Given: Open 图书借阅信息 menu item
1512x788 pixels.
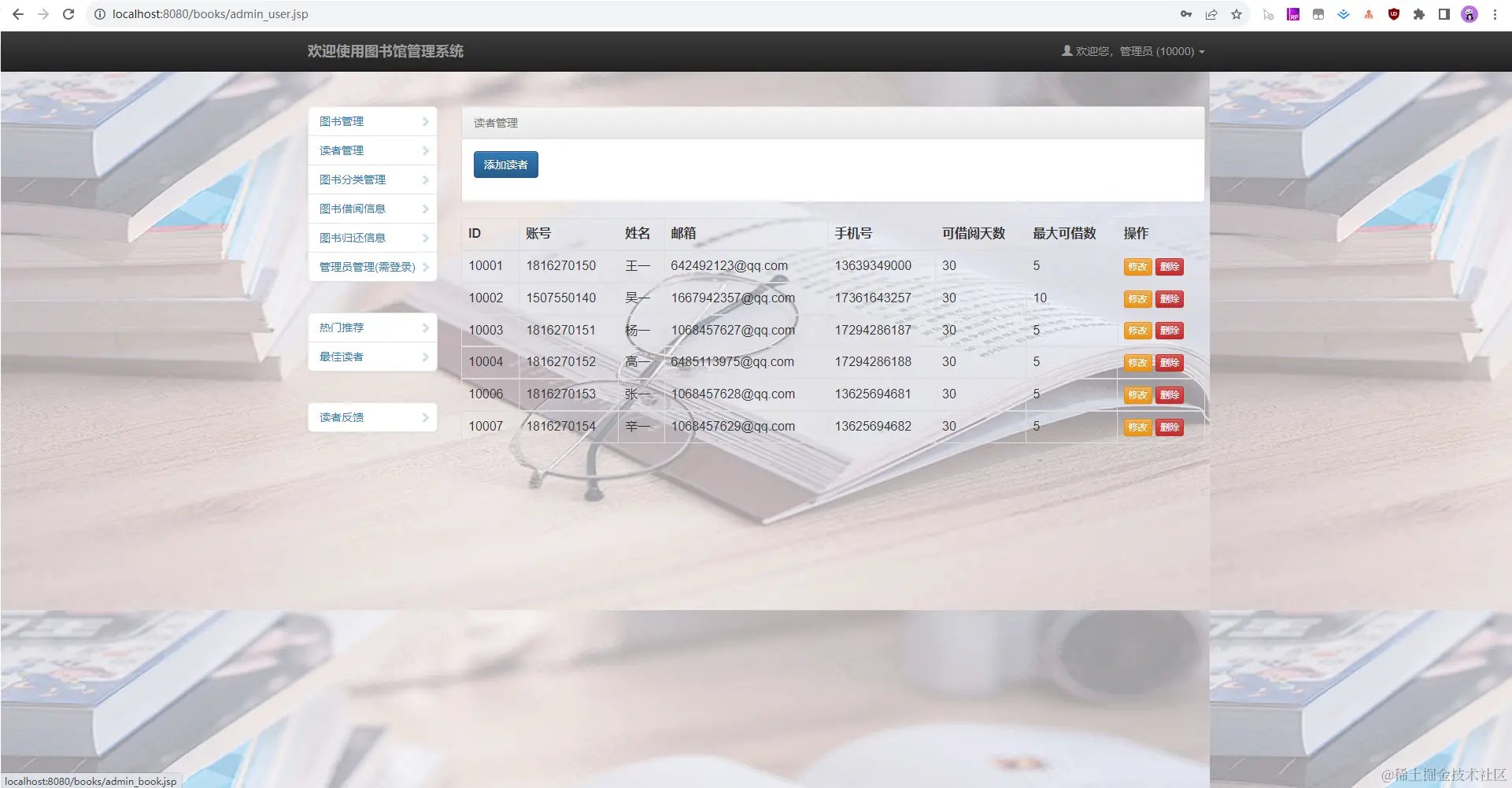Looking at the screenshot, I should 372,209.
